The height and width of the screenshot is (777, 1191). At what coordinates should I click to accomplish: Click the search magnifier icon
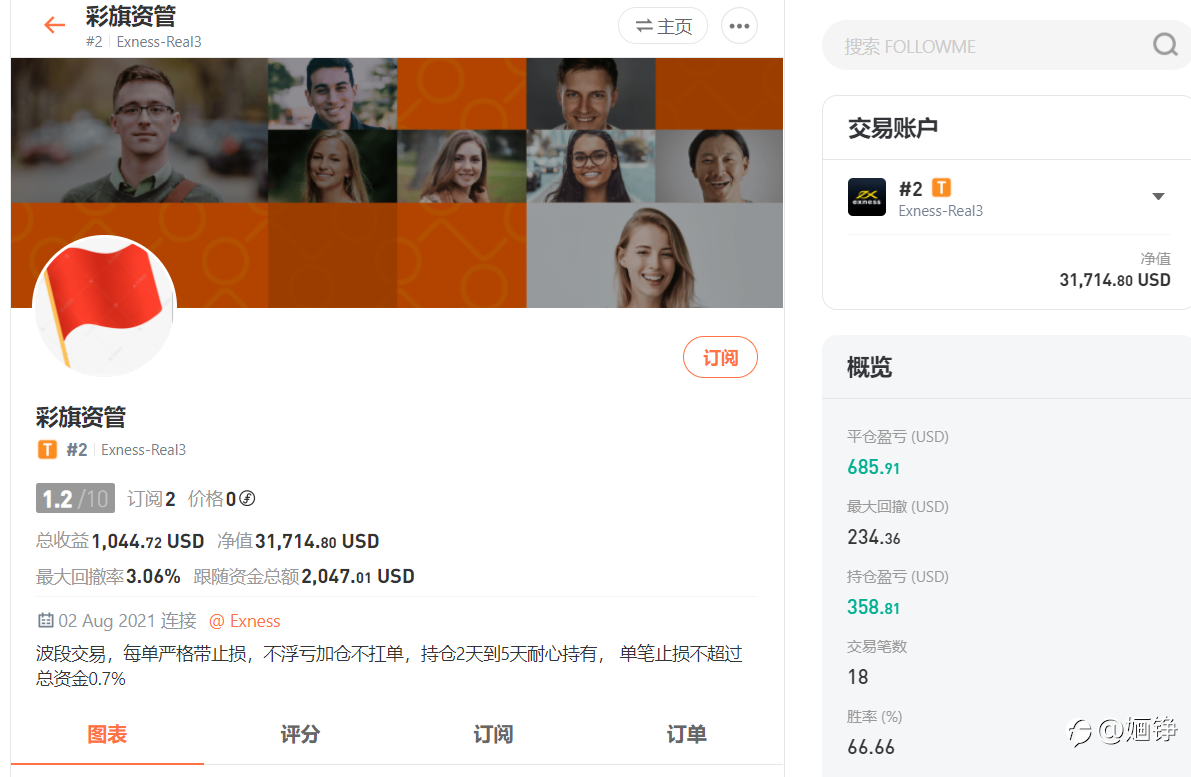1164,45
